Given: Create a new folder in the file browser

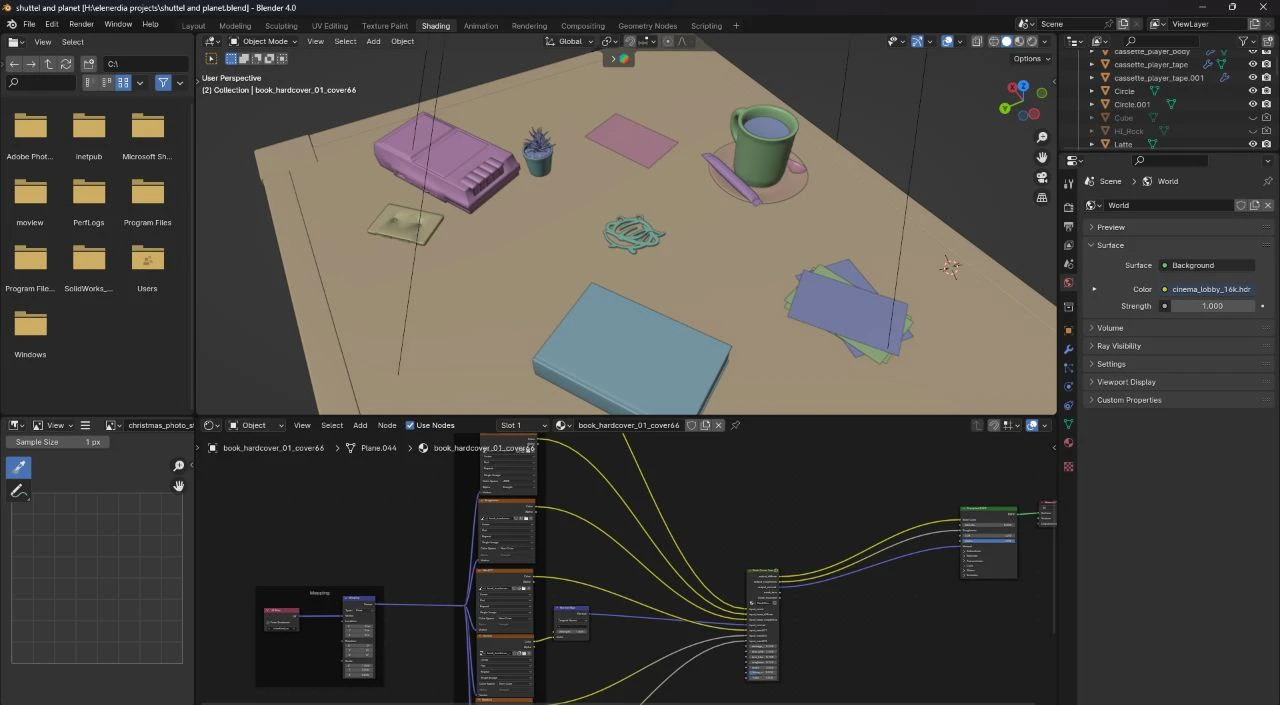Looking at the screenshot, I should tap(89, 64).
